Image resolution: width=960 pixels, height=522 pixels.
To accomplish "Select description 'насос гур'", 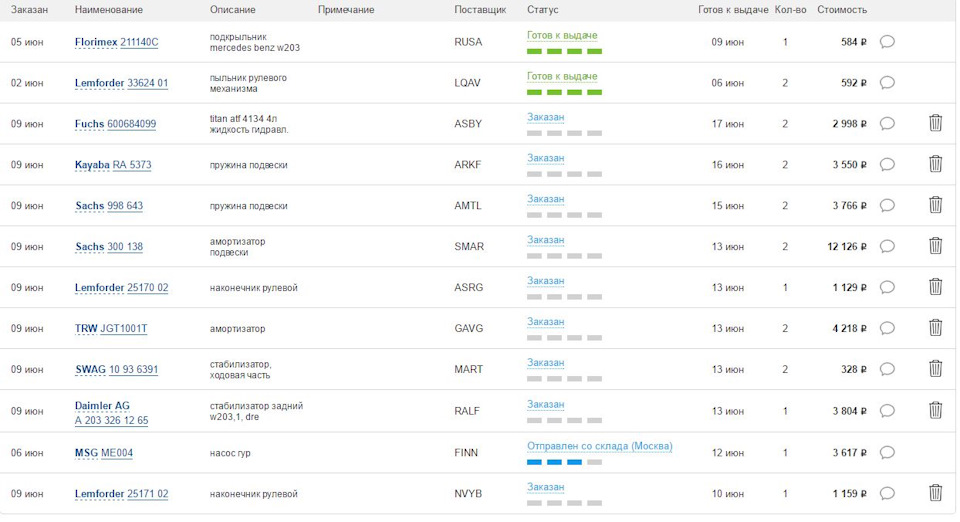I will [x=230, y=453].
